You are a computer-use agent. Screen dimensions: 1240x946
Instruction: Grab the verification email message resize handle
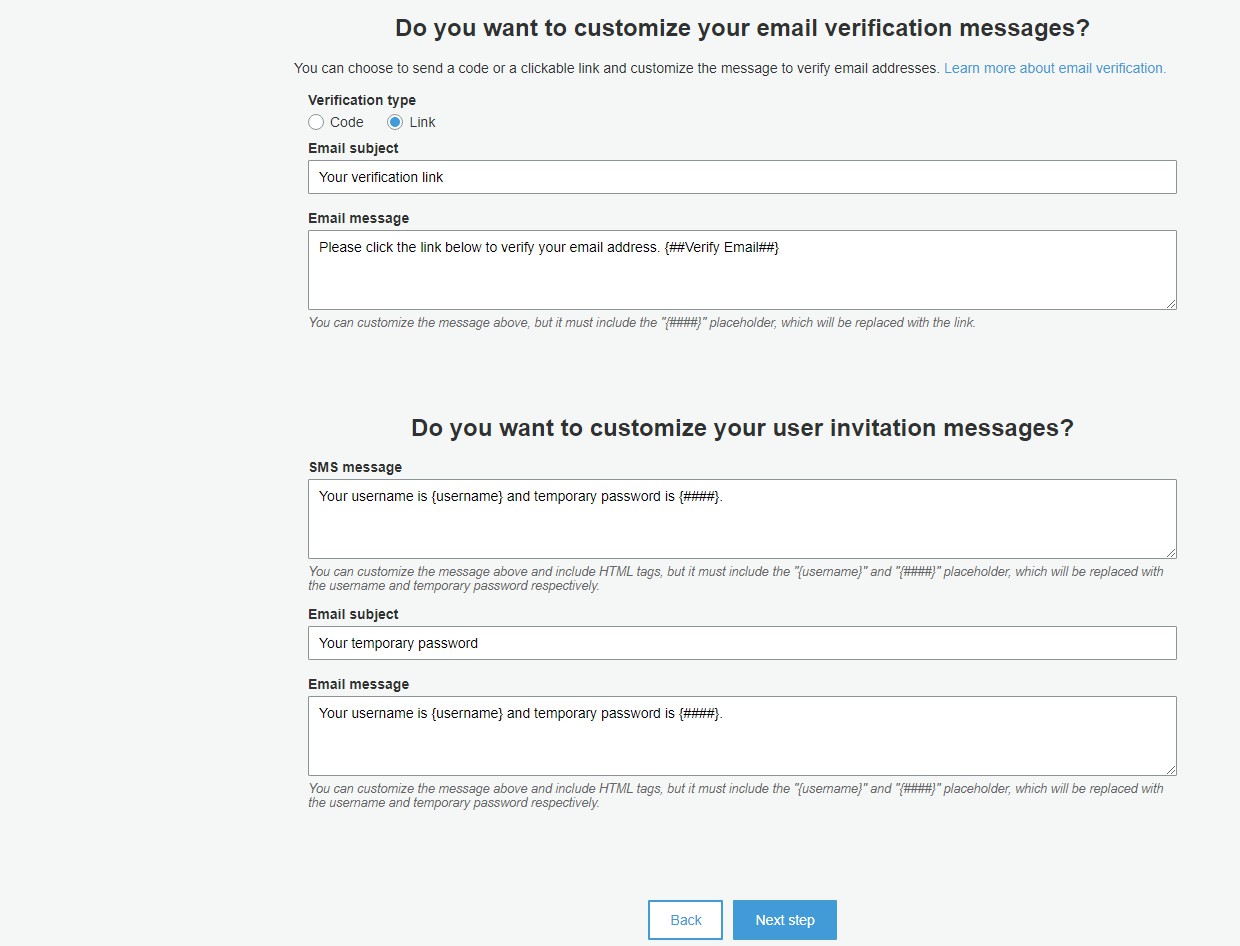pyautogui.click(x=1171, y=304)
